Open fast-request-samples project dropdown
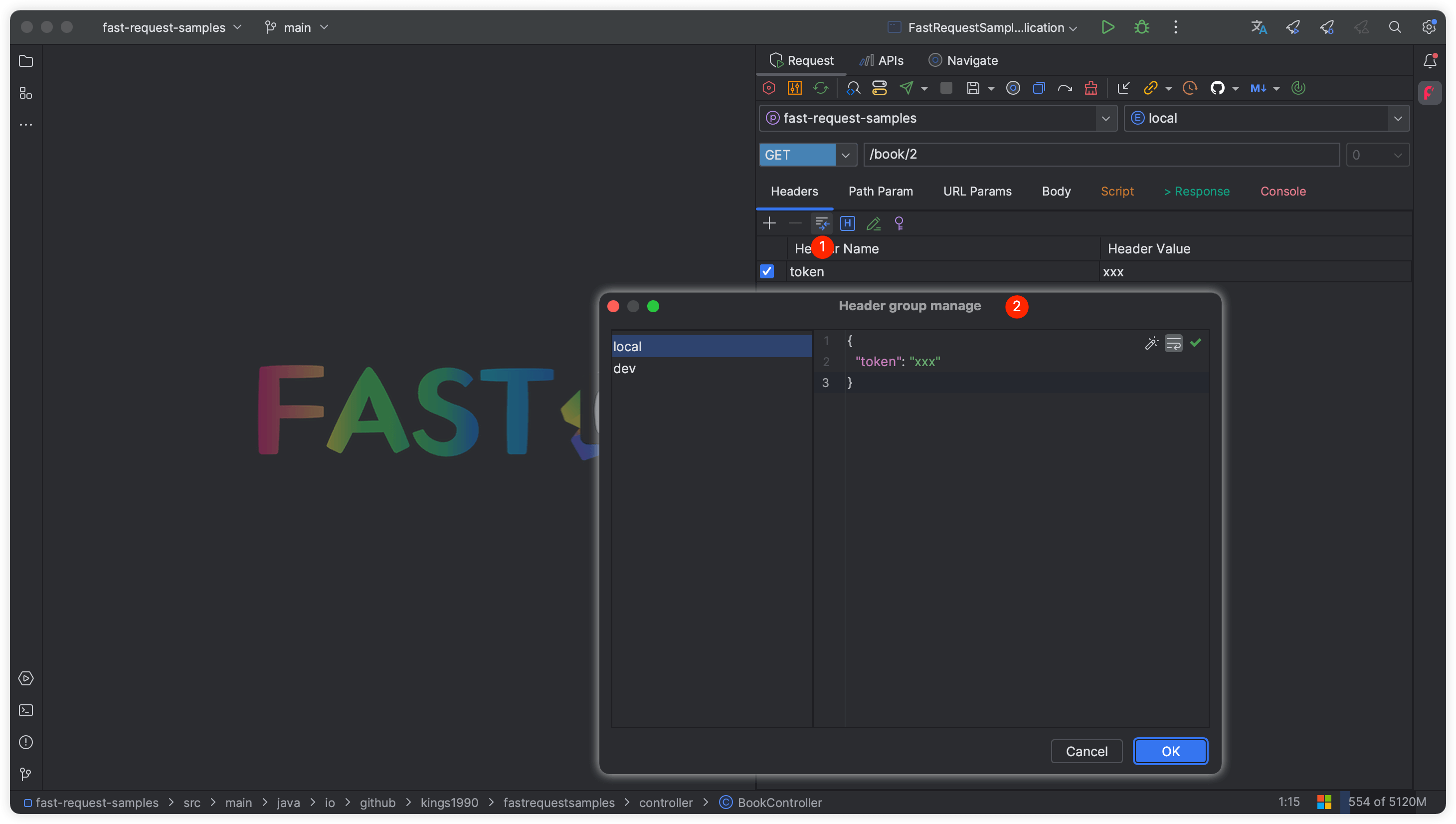The width and height of the screenshot is (1456, 824). pos(1105,118)
